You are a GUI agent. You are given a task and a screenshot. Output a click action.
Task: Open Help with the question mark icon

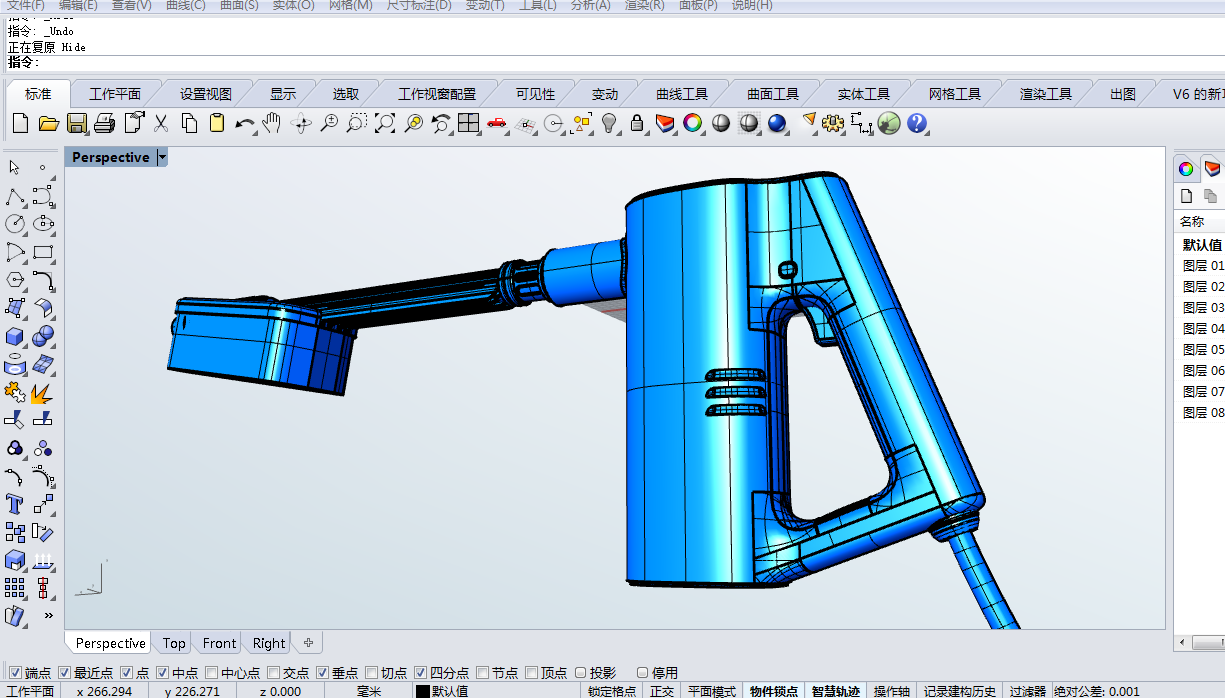917,123
